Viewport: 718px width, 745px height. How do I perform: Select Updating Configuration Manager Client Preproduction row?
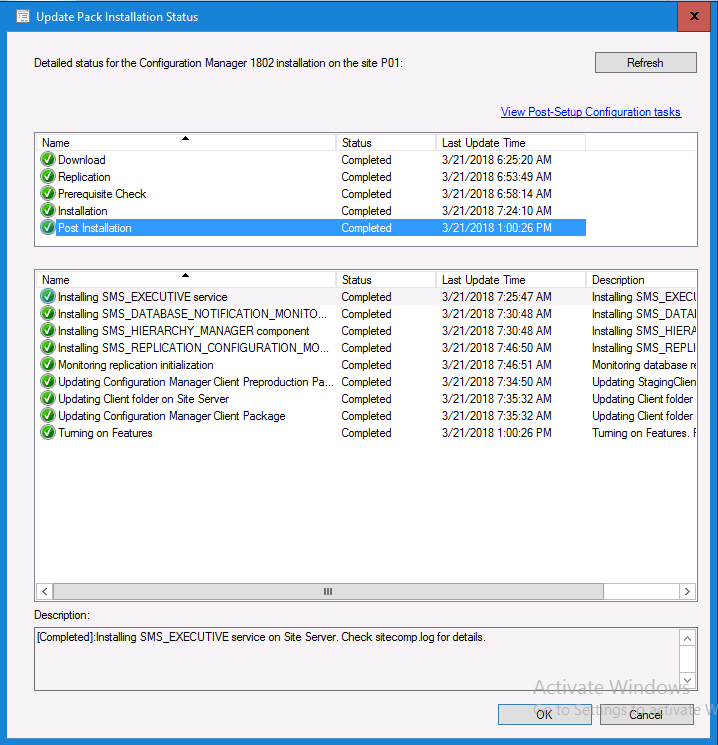367,382
